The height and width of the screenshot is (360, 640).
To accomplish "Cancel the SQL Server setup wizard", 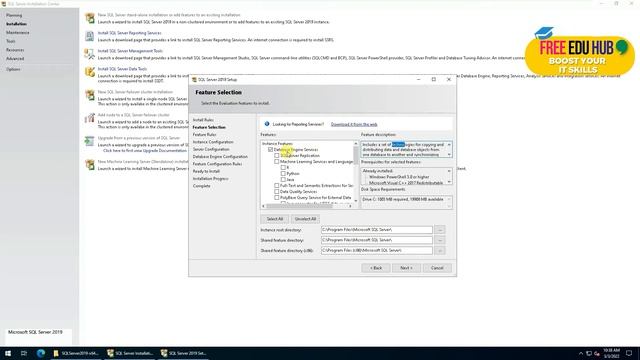I will pyautogui.click(x=437, y=268).
